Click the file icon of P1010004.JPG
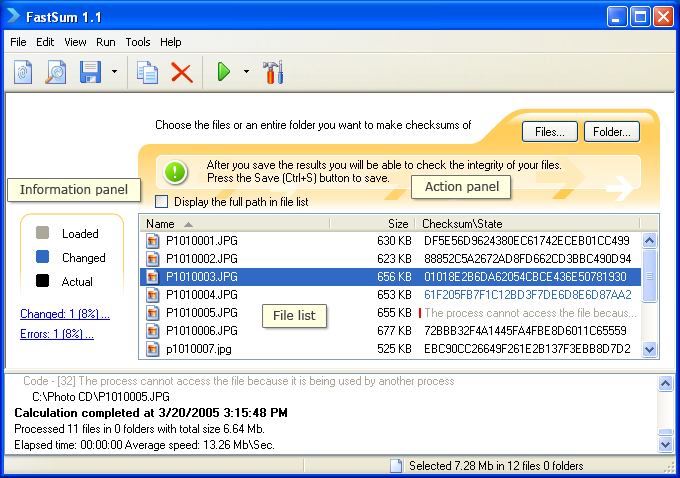 (152, 295)
